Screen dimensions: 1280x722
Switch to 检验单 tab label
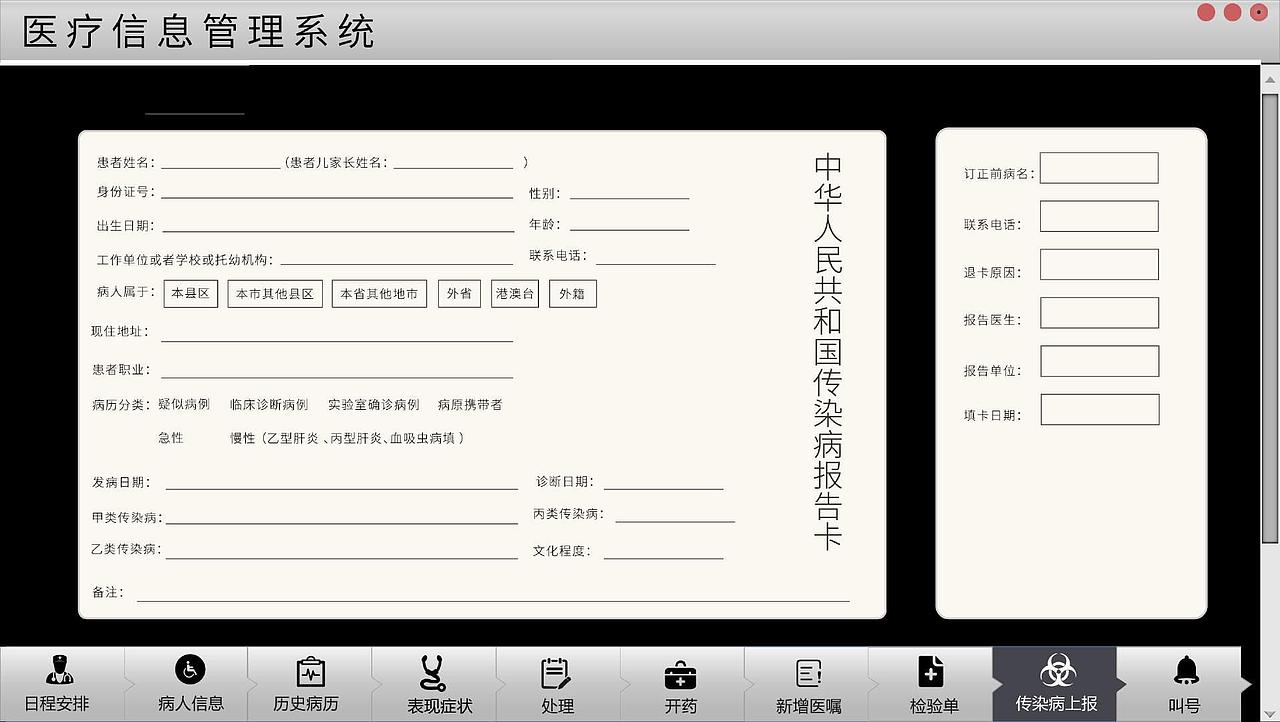coord(934,706)
